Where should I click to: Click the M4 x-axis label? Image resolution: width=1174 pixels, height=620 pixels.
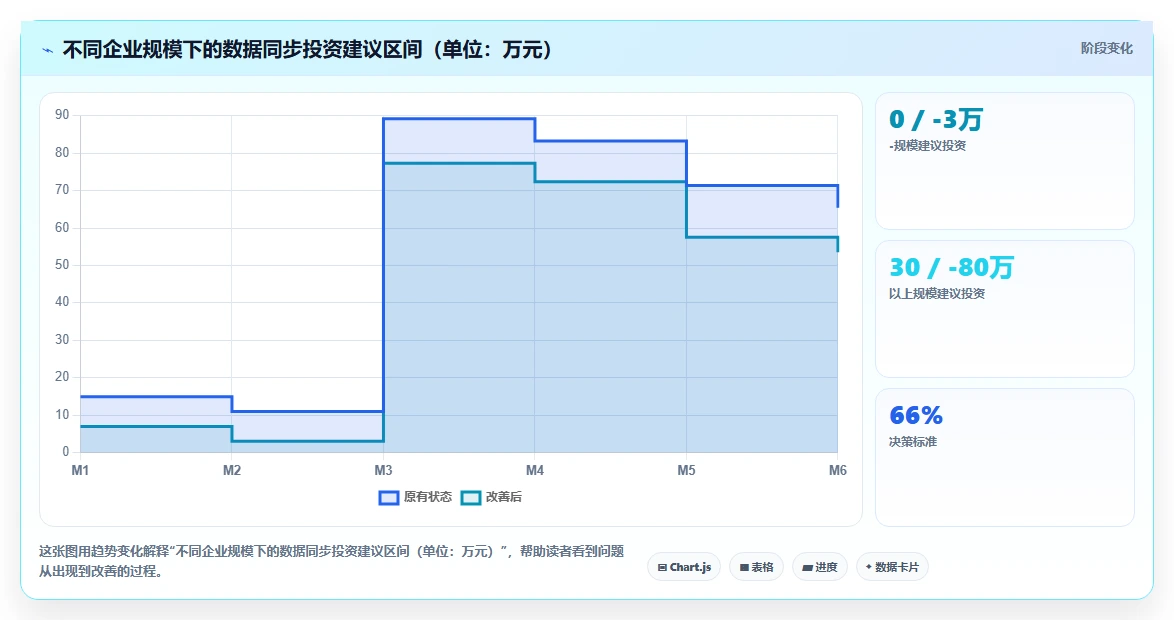(535, 470)
